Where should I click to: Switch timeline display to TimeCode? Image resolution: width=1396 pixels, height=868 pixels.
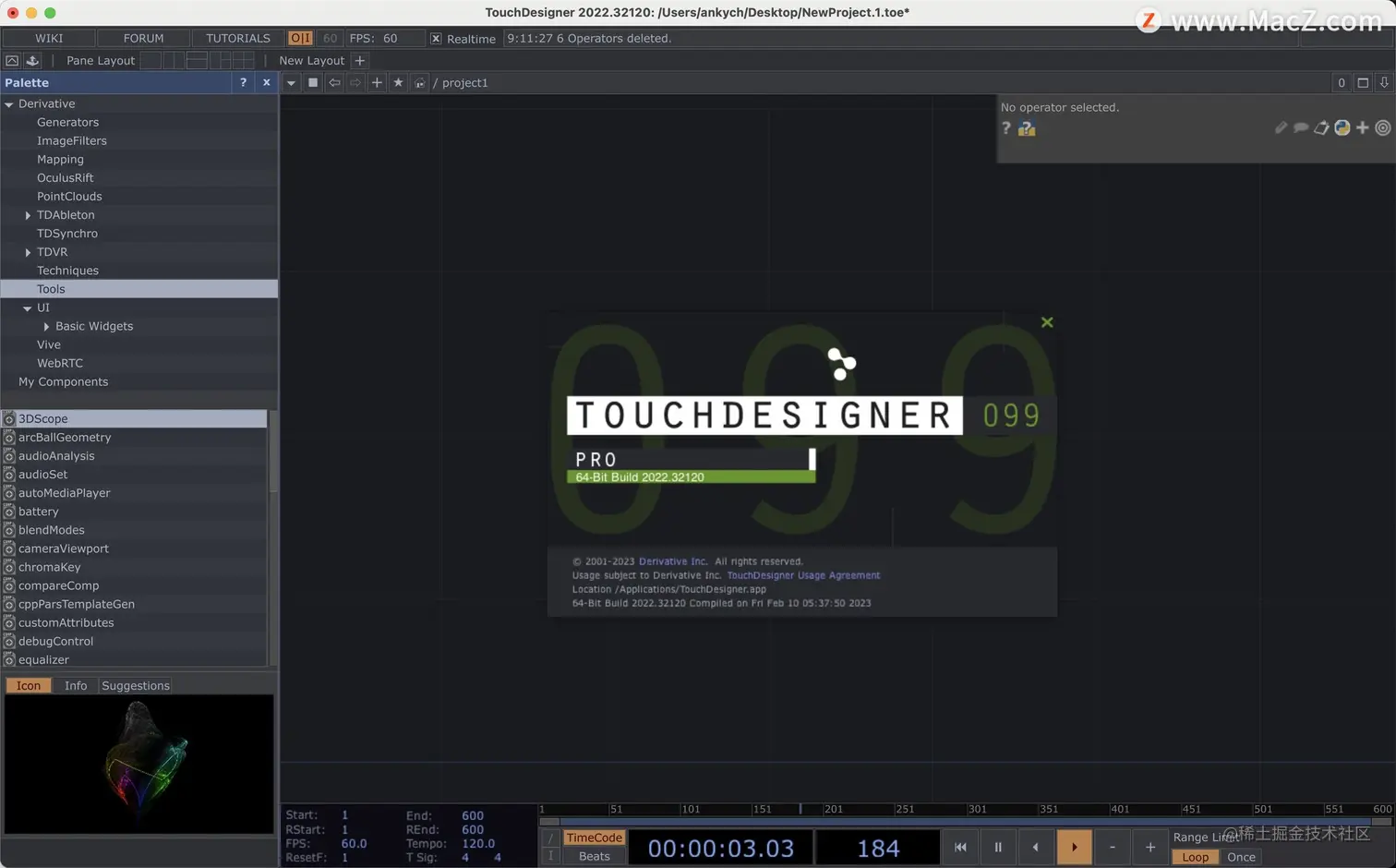click(x=595, y=838)
